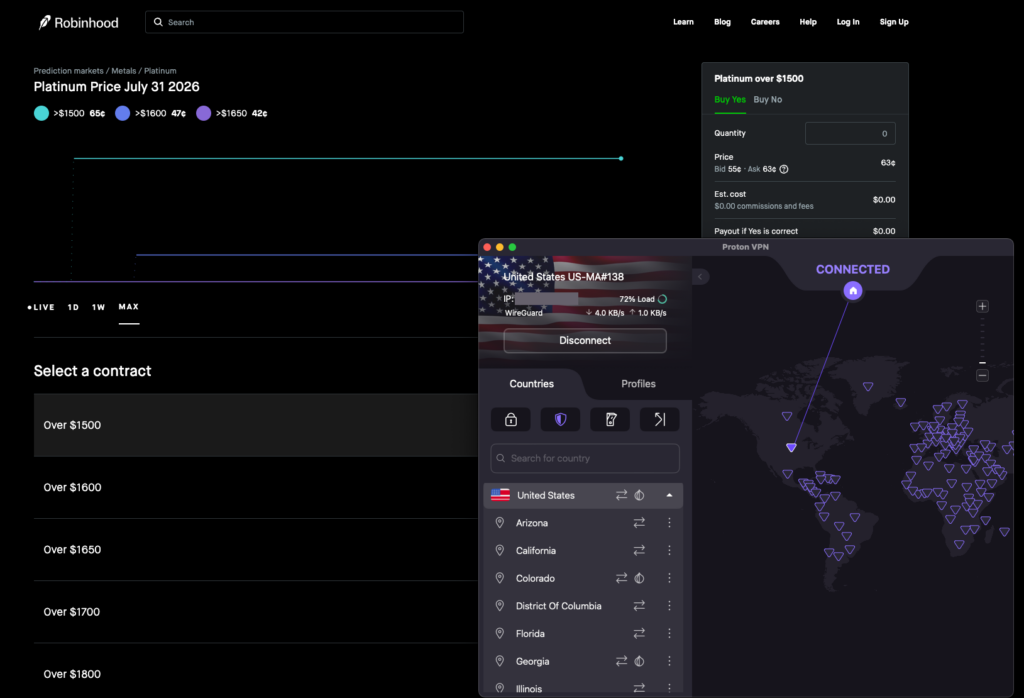
Task: Click the California location pin icon
Action: click(x=500, y=550)
